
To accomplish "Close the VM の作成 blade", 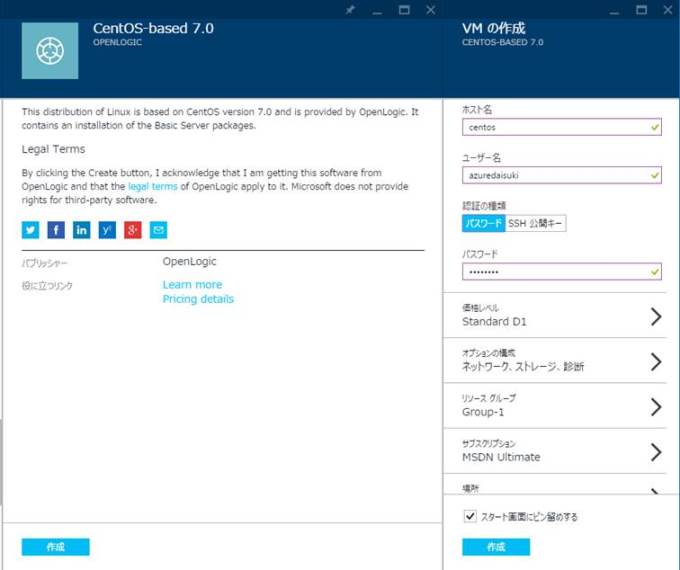I will pos(668,10).
